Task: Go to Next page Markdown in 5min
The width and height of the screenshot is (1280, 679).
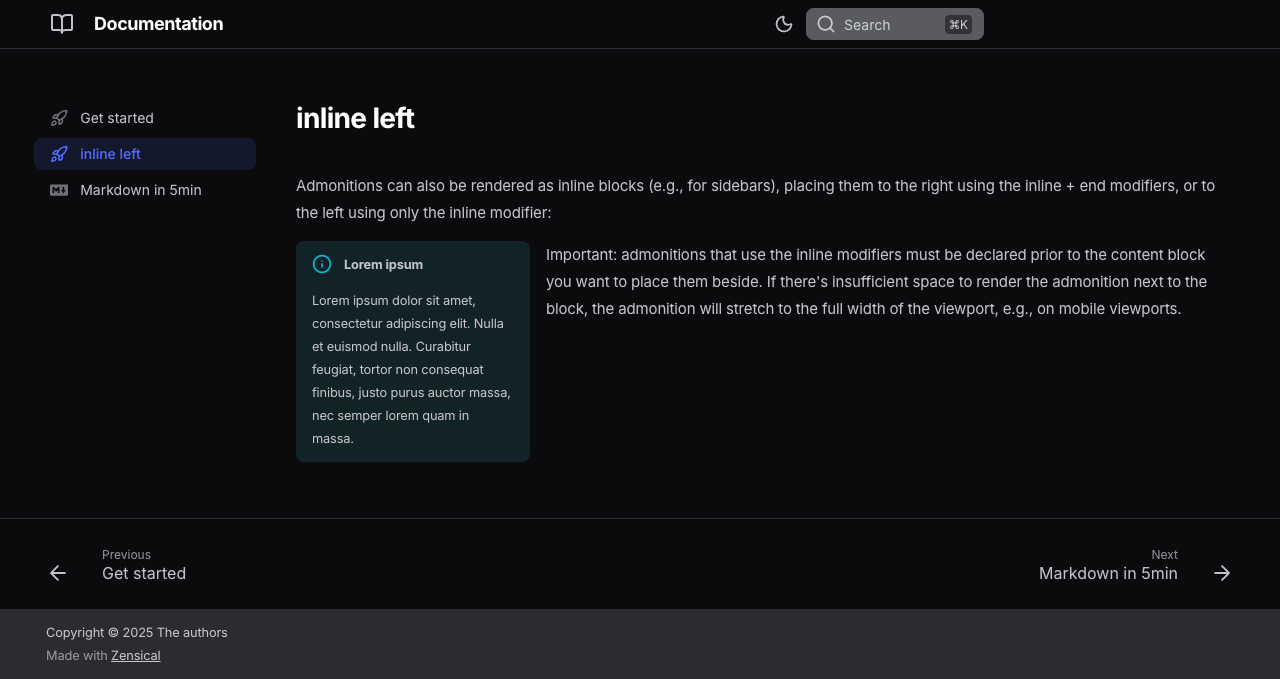Action: click(1108, 573)
